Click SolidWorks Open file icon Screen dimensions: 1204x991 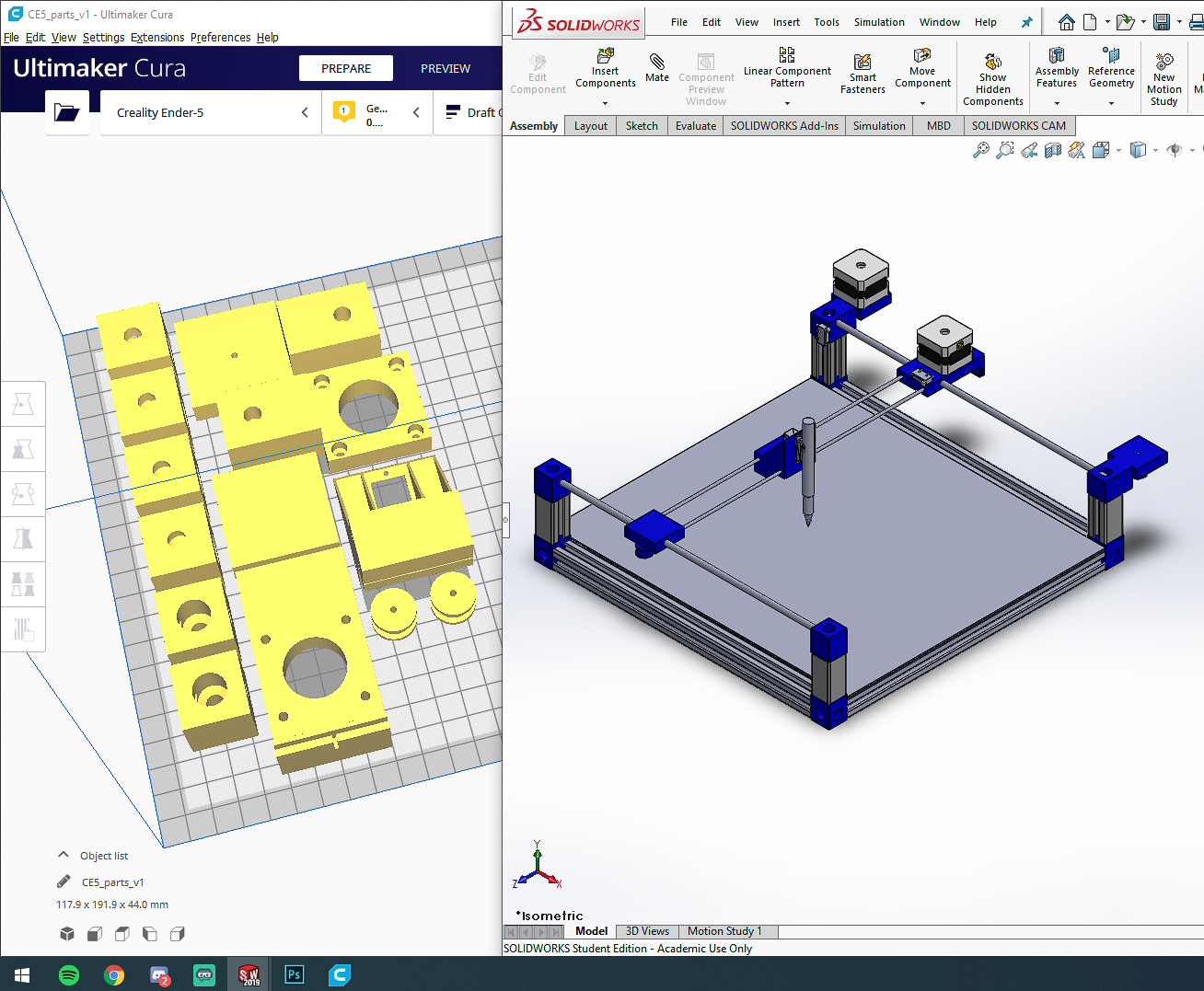point(1125,22)
